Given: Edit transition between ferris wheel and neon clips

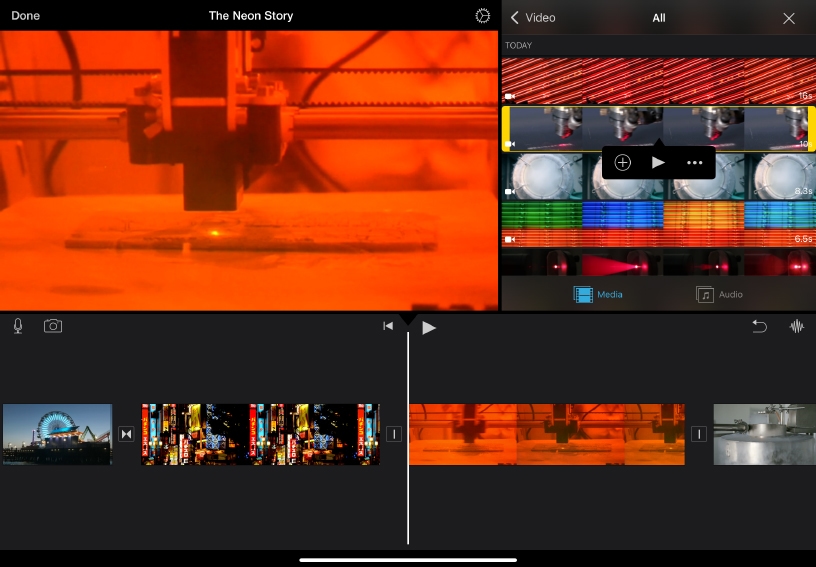Looking at the screenshot, I should click(x=126, y=434).
